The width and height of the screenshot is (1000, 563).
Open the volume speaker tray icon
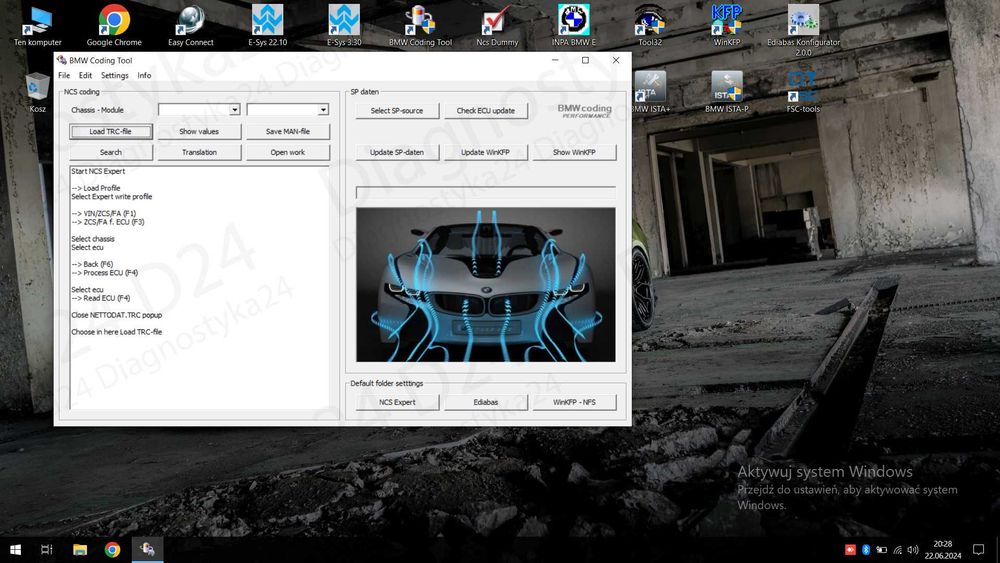[913, 550]
